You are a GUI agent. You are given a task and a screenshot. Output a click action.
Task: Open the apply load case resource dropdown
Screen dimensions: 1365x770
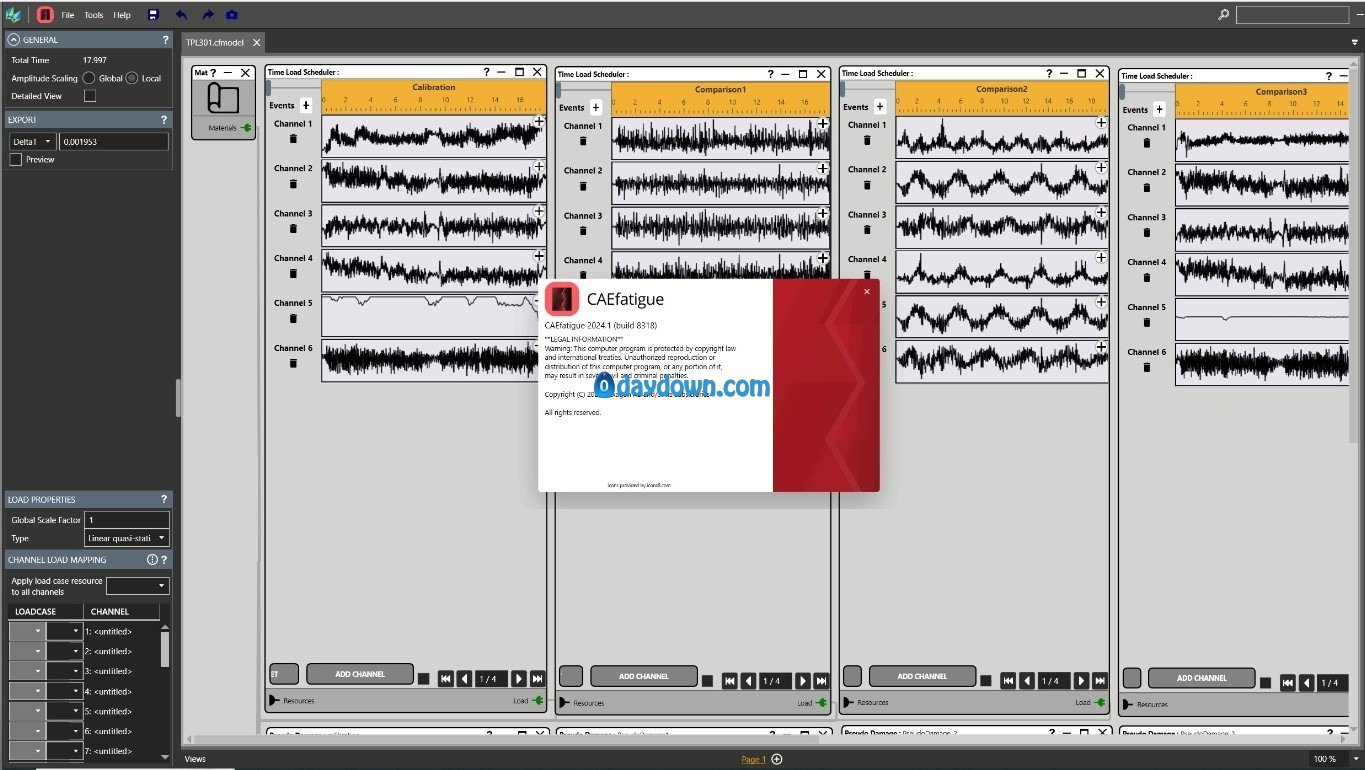coord(138,585)
